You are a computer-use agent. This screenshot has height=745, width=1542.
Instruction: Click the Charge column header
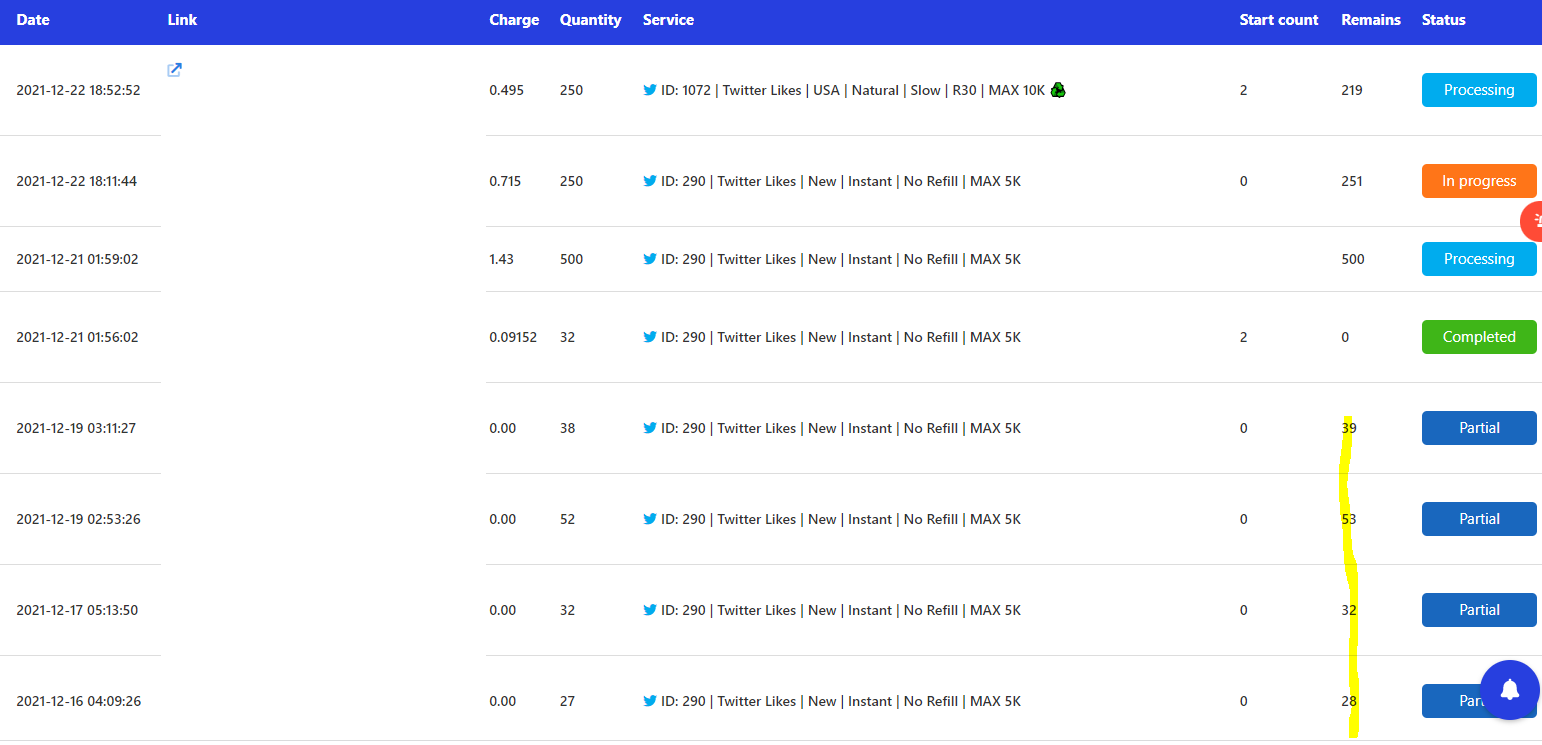point(514,20)
